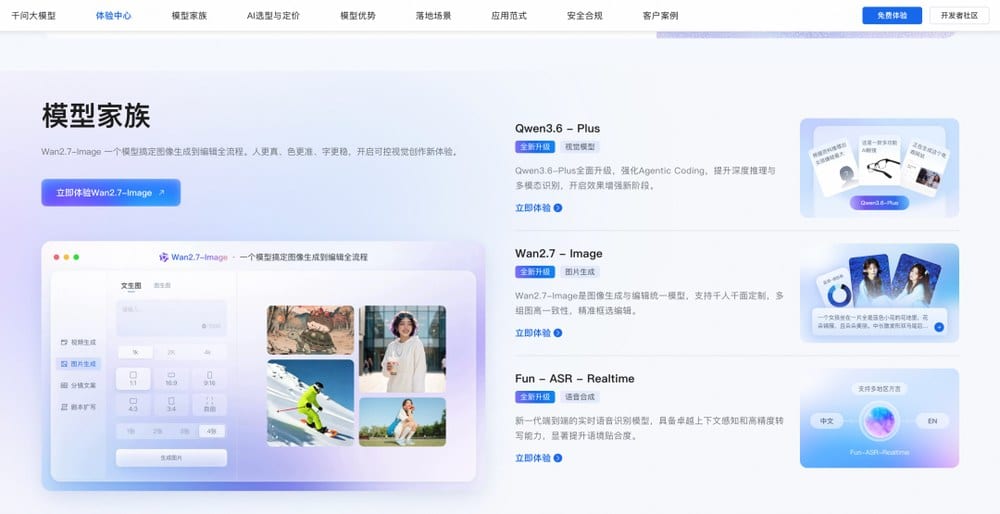Click the EN language pill
Image resolution: width=1000 pixels, height=514 pixels.
tap(932, 421)
